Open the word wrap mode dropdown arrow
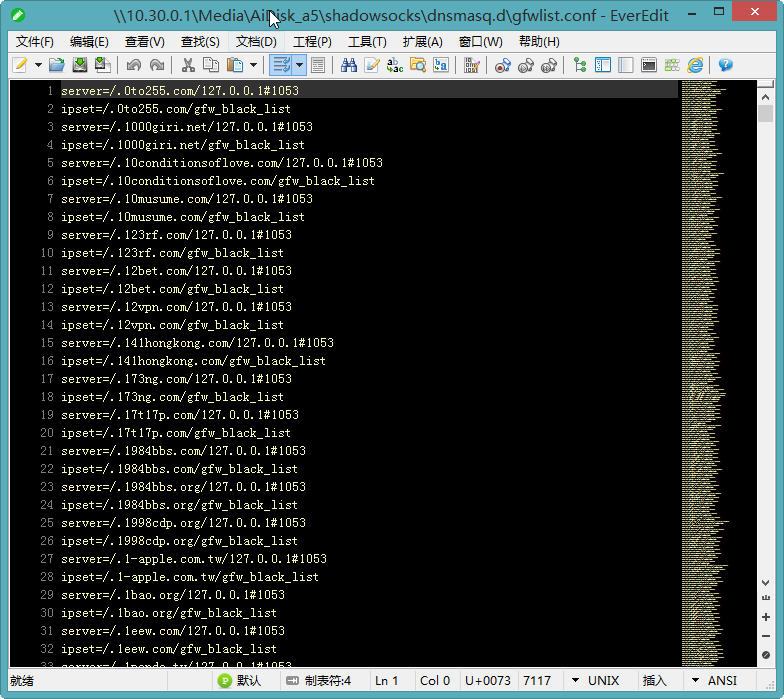This screenshot has height=699, width=784. [x=300, y=65]
